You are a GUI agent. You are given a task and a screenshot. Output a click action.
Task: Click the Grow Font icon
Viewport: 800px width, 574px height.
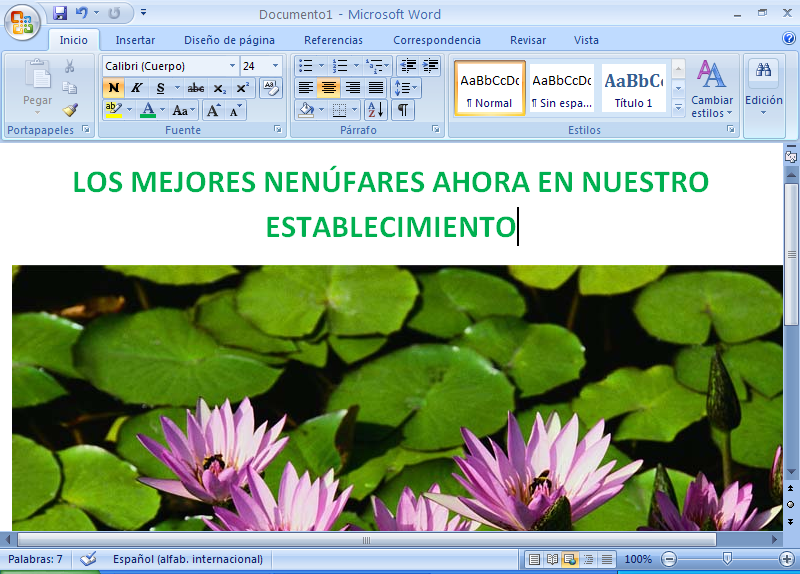[214, 110]
